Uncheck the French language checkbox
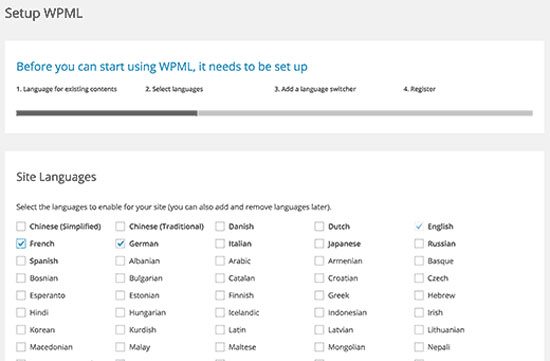The image size is (550, 361). pos(21,243)
